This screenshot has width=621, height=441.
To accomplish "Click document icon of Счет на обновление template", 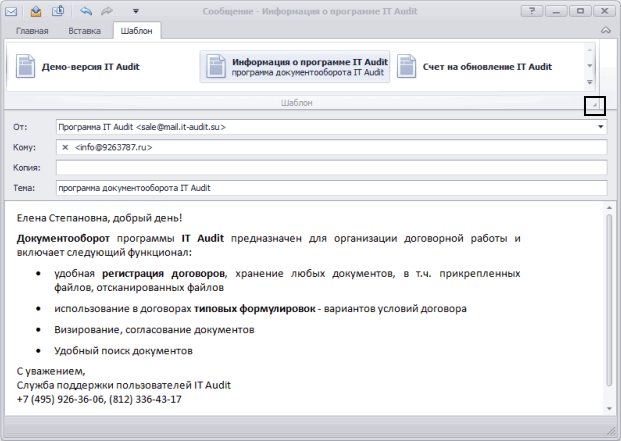I will [x=406, y=67].
